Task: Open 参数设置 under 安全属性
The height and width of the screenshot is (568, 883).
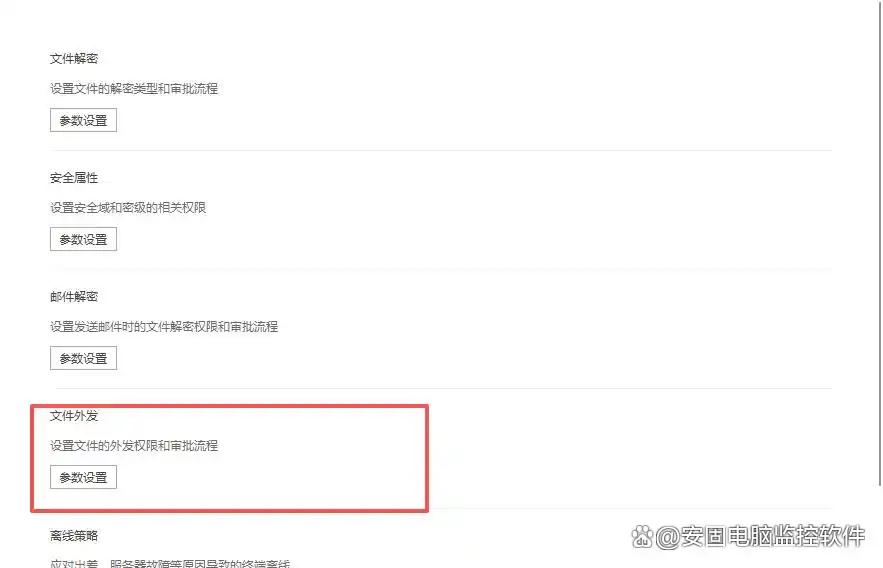Action: point(83,239)
